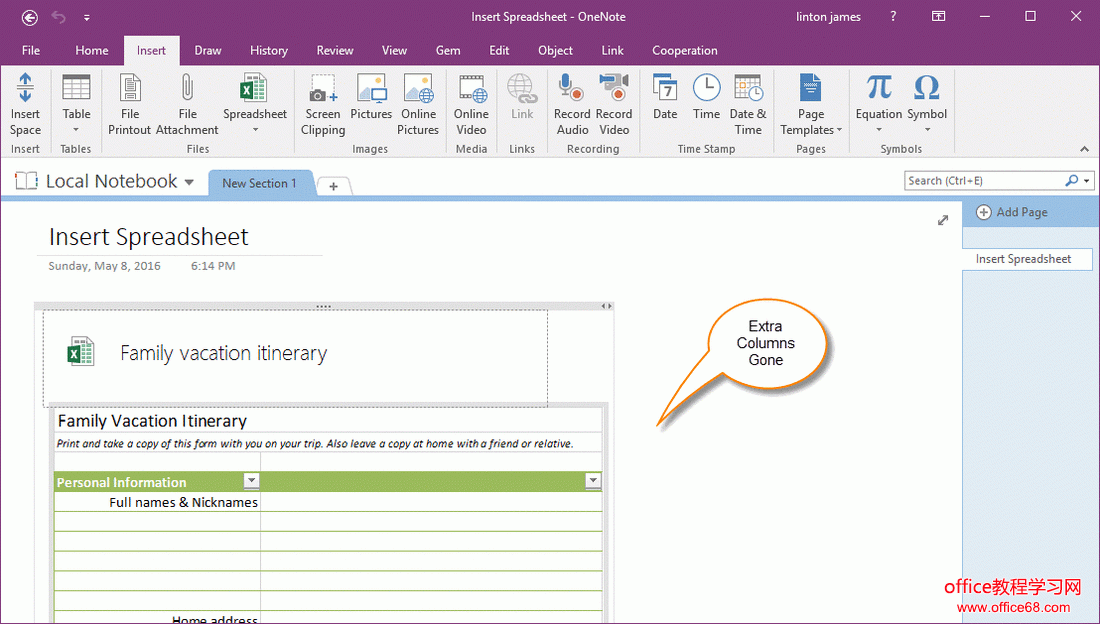Toggle full page view expand arrow
1100x624 pixels.
click(943, 220)
